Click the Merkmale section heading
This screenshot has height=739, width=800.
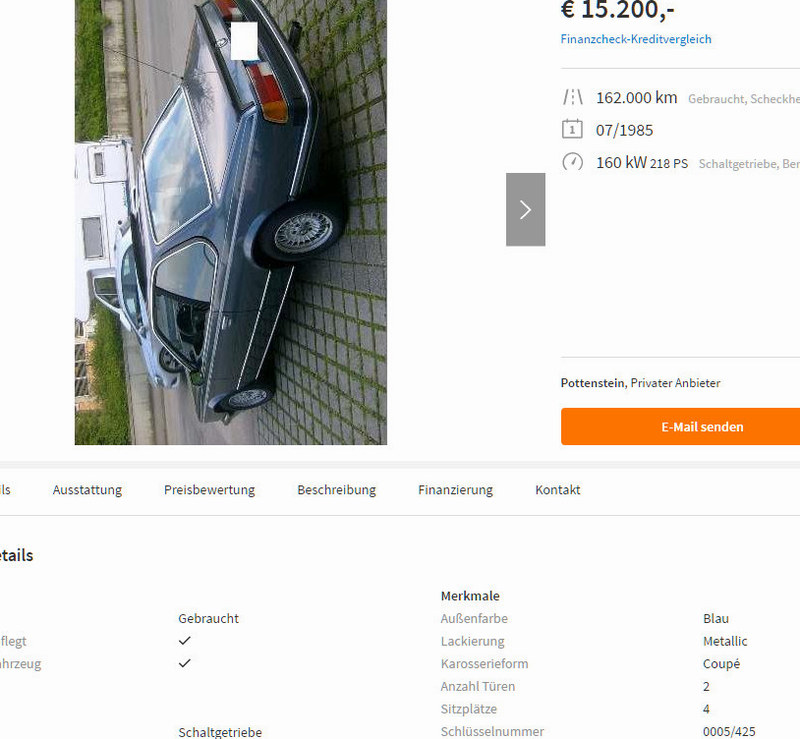coord(470,596)
